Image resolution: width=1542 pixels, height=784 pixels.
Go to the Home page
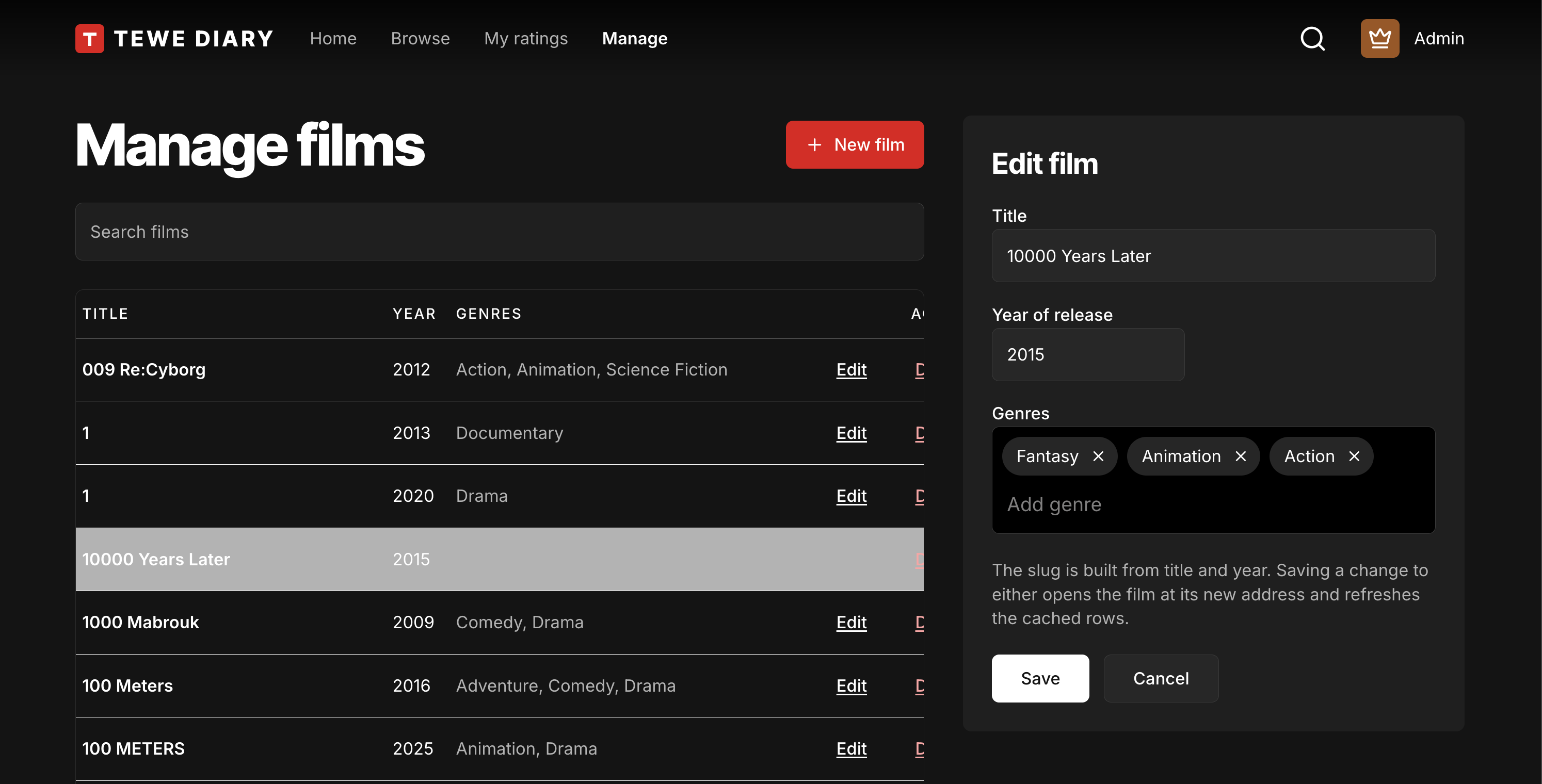[333, 38]
